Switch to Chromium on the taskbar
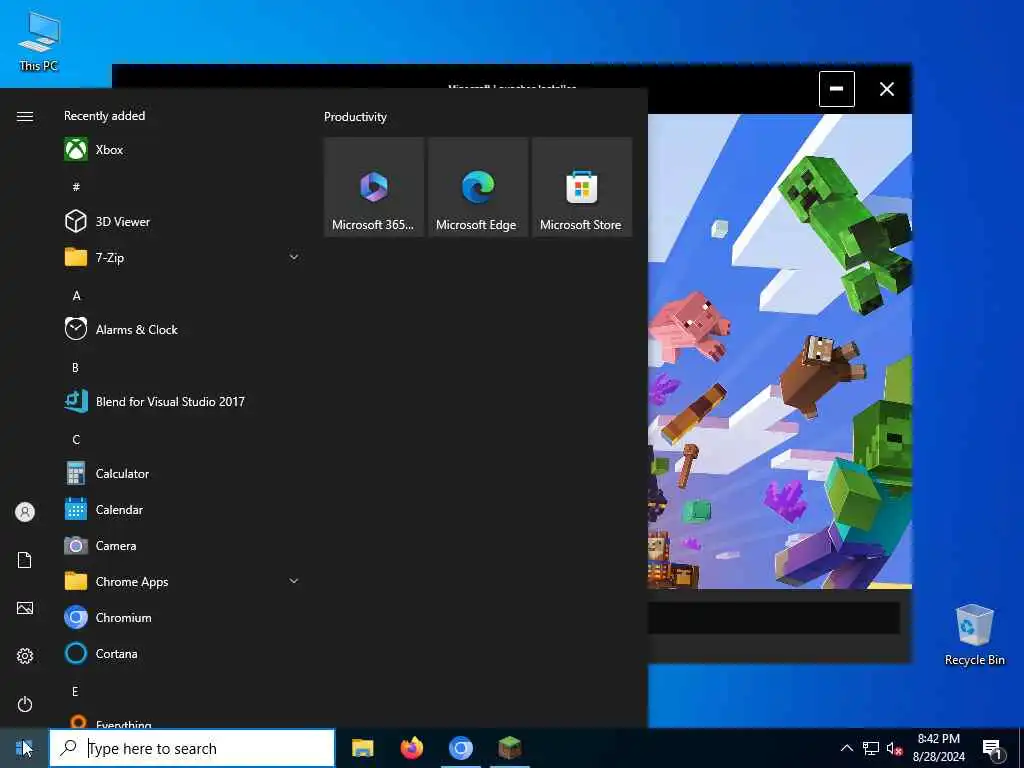 (460, 748)
